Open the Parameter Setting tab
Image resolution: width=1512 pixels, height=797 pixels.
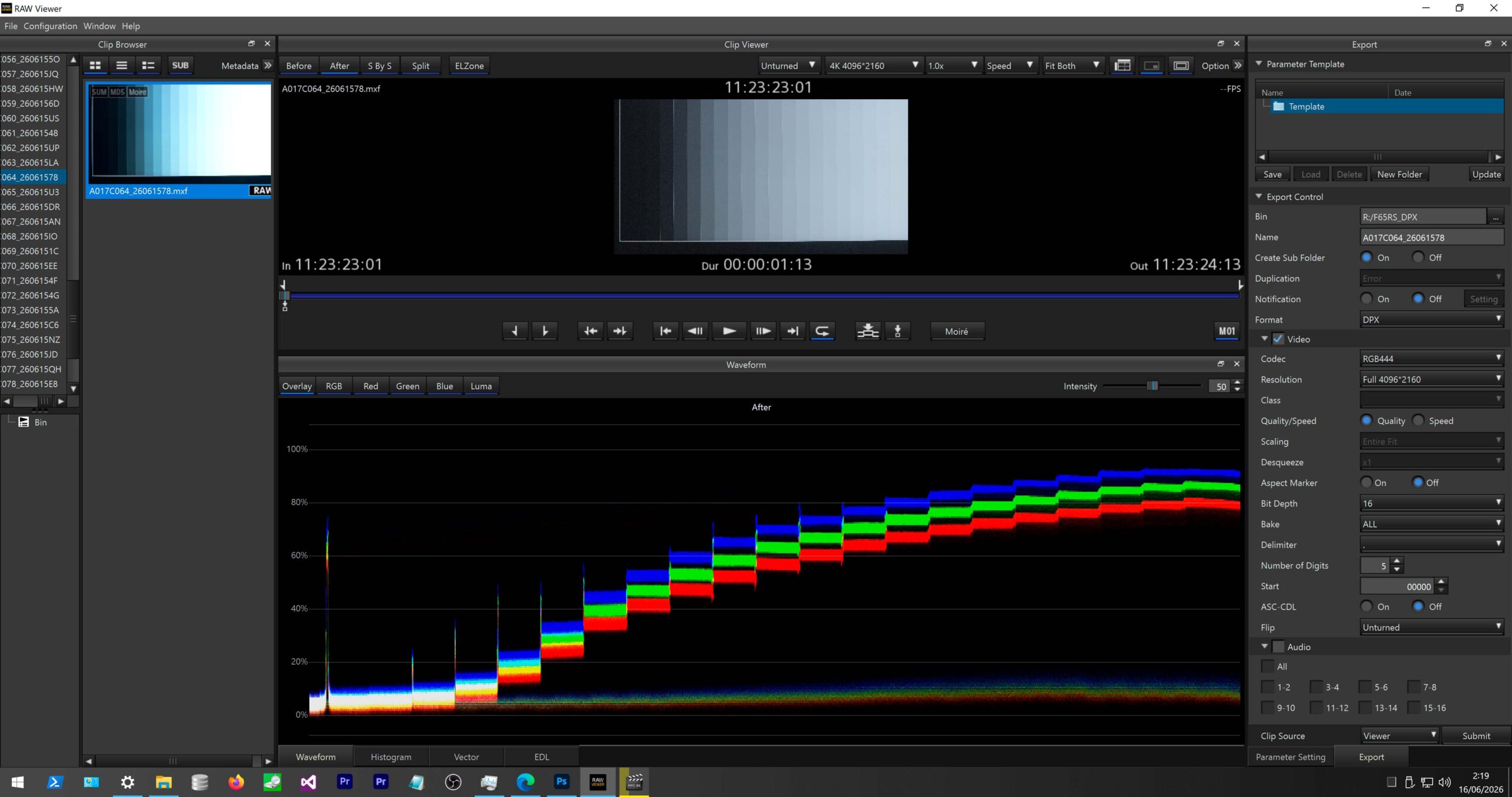point(1291,756)
